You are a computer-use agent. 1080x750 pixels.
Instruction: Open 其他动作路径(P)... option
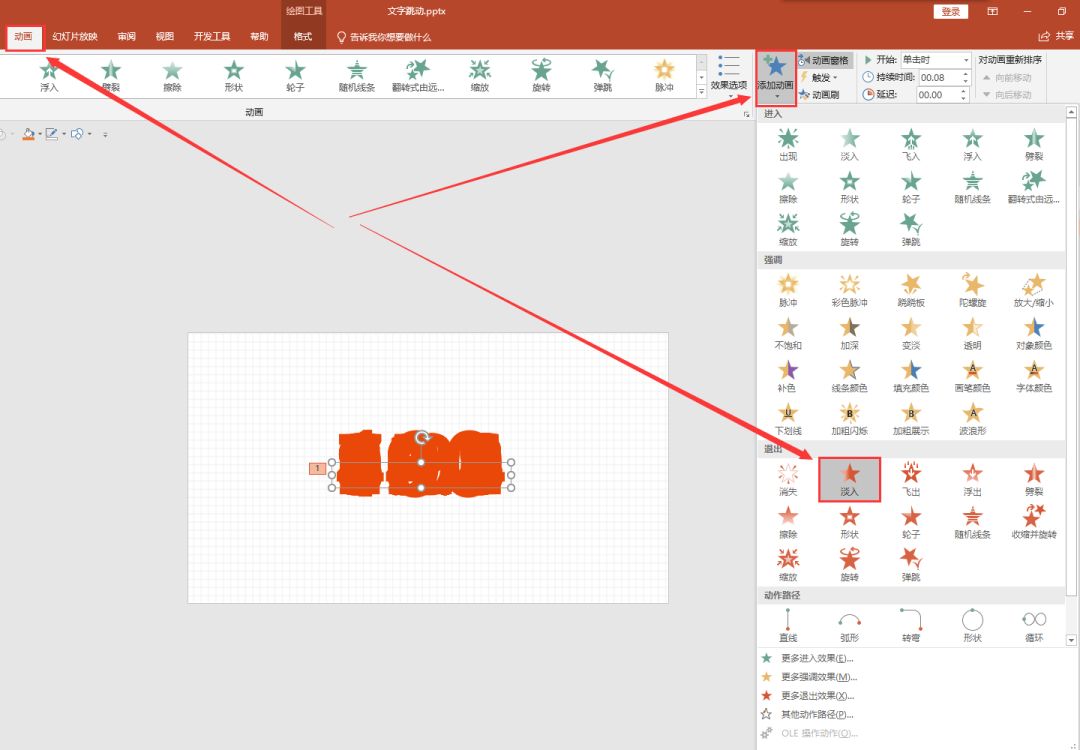[x=817, y=714]
